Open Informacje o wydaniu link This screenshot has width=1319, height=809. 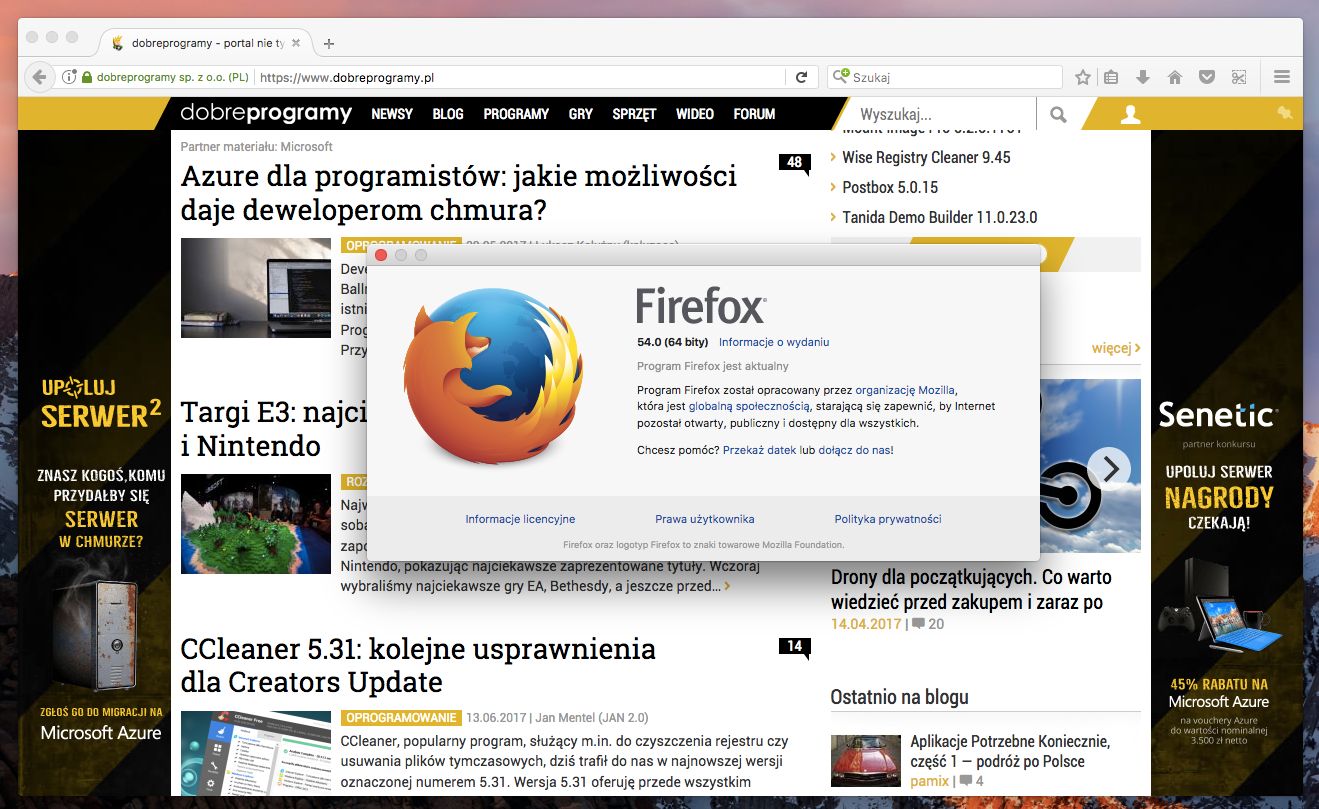[774, 342]
